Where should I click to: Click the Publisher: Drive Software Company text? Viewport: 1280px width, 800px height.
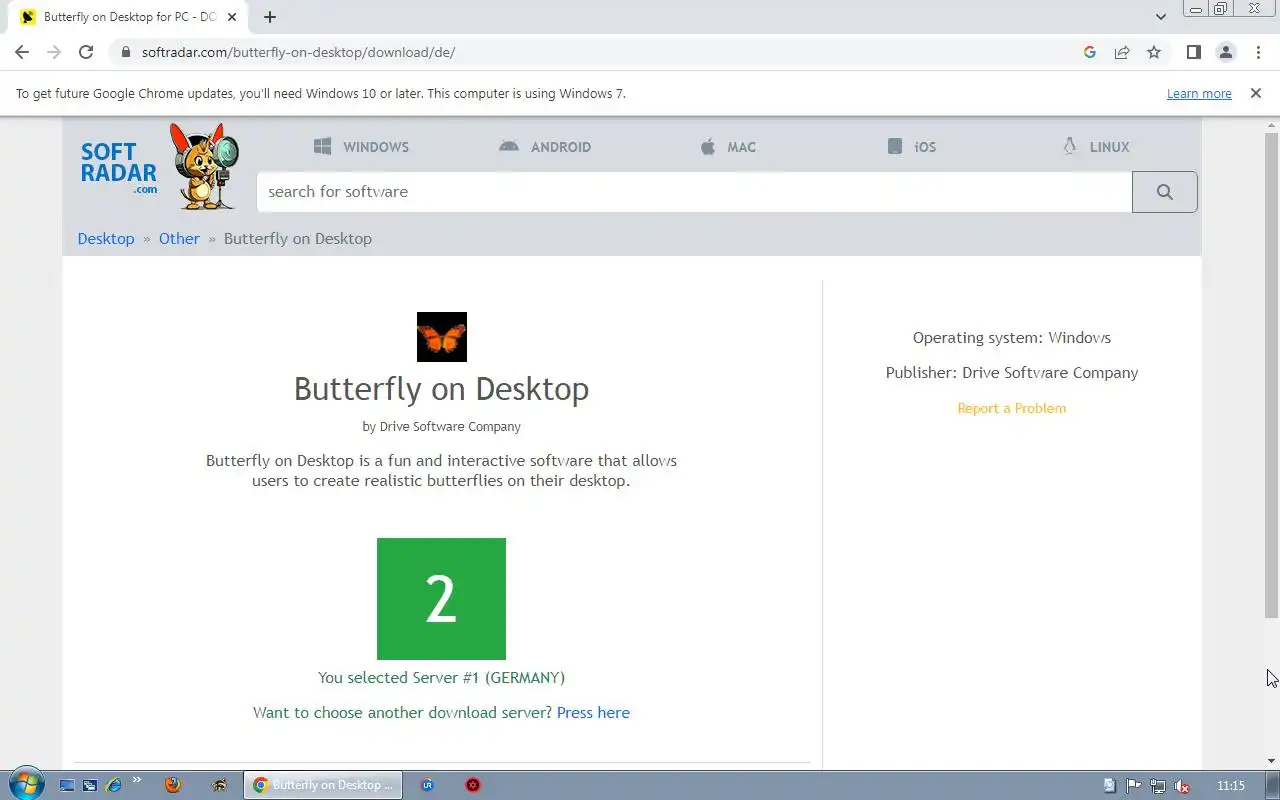point(1012,373)
